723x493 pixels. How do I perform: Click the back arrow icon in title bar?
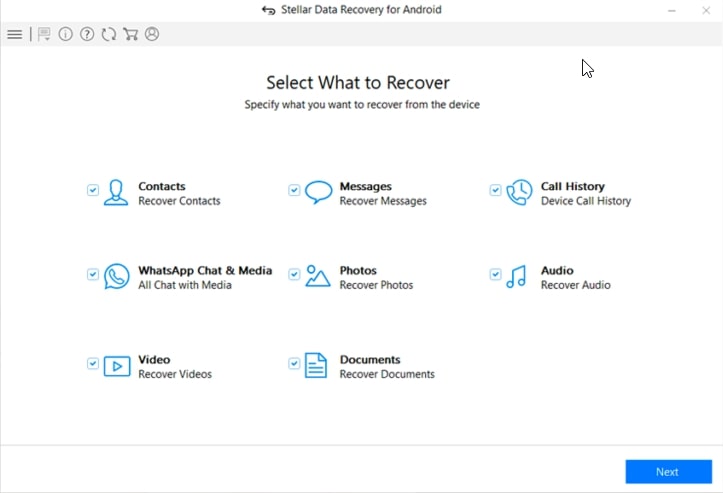point(268,10)
